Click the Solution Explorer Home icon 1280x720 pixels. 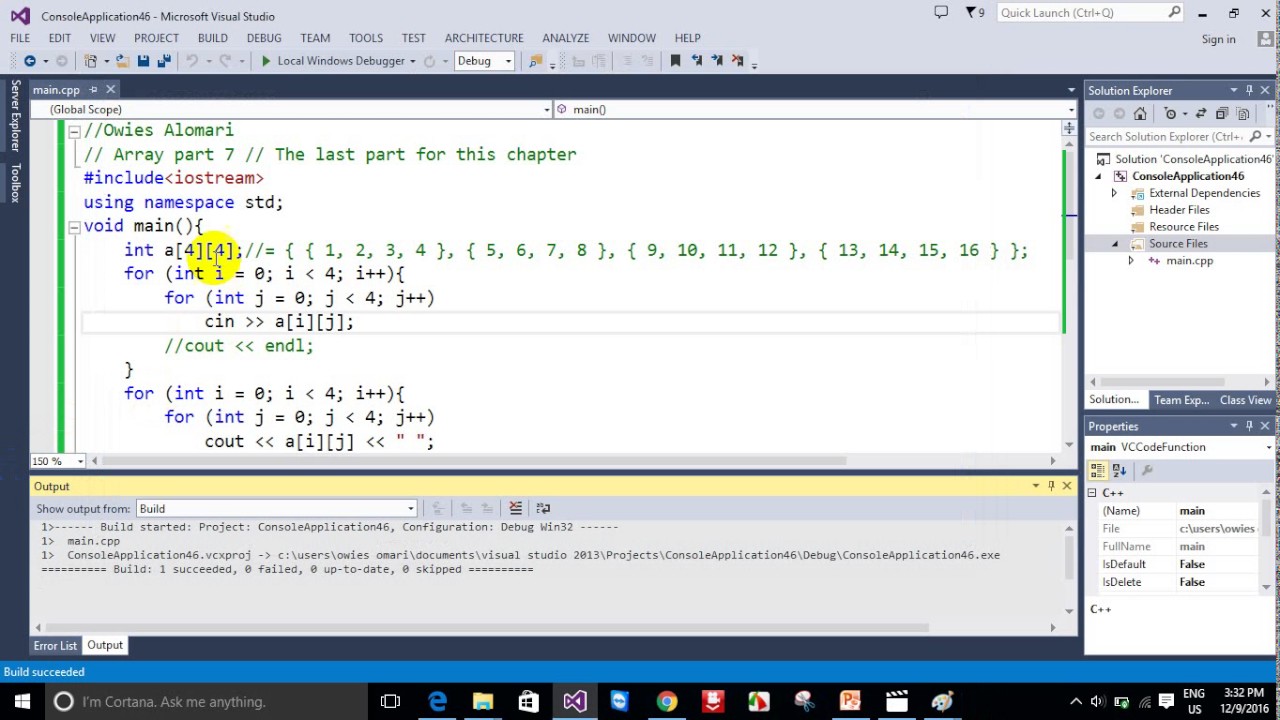point(1140,113)
